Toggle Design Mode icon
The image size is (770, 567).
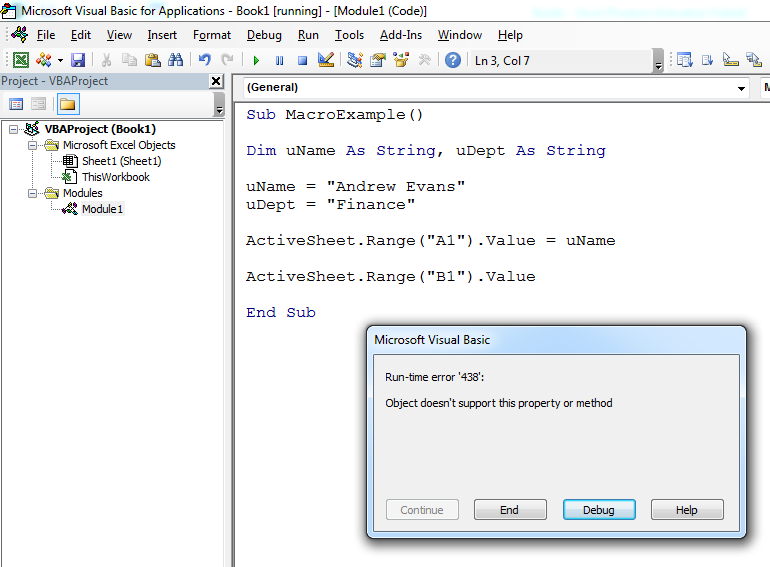pyautogui.click(x=326, y=60)
